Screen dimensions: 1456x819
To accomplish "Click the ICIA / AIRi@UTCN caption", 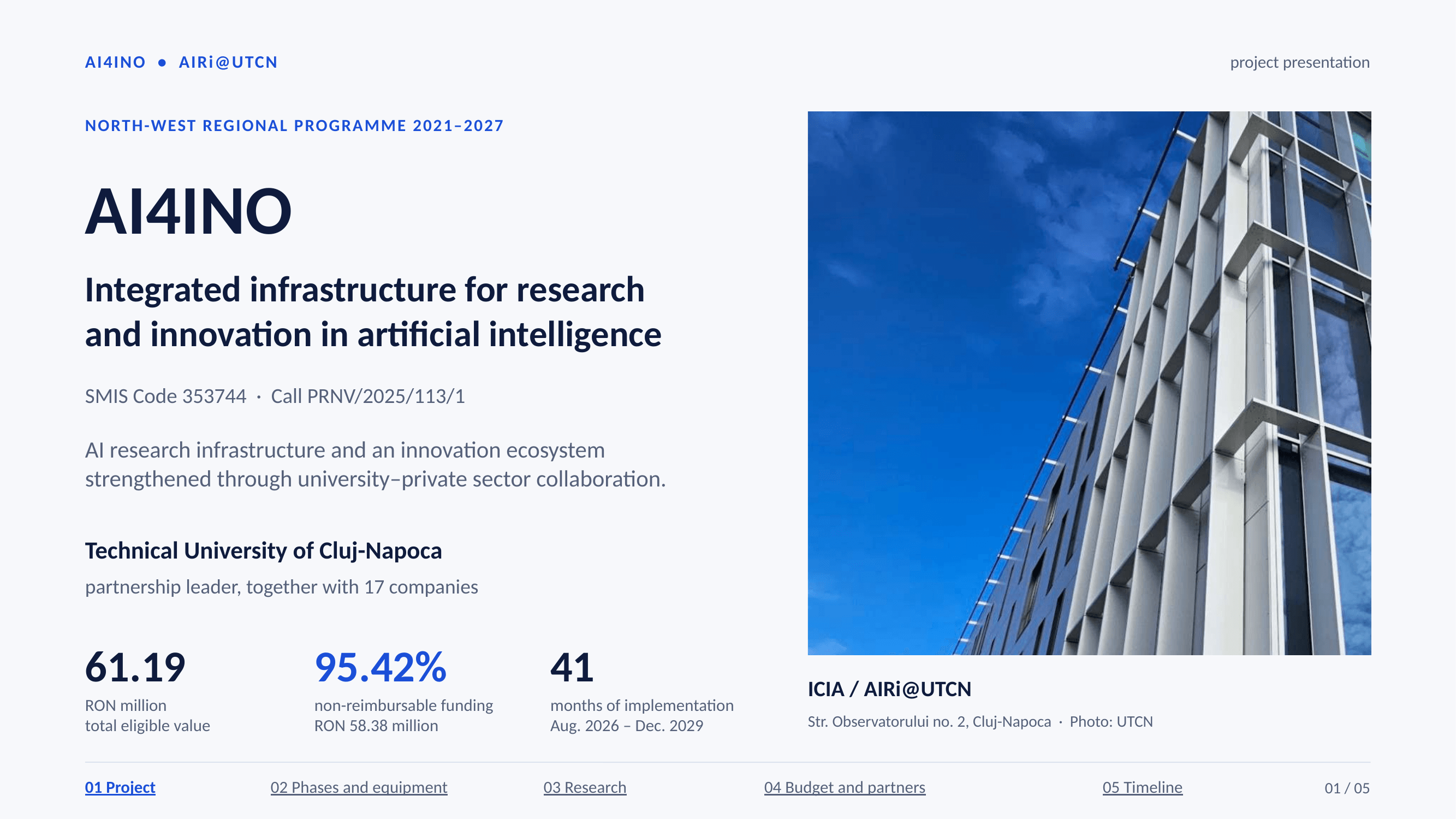I will (890, 690).
